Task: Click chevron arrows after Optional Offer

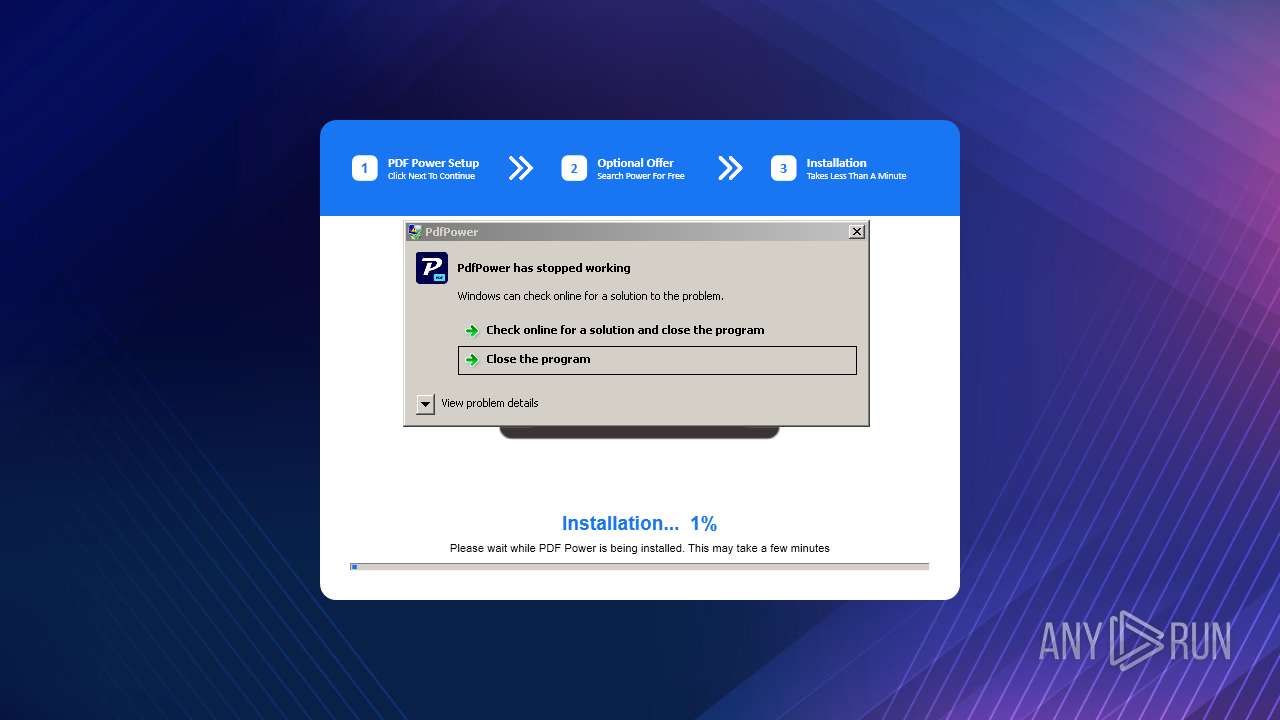Action: (x=730, y=168)
